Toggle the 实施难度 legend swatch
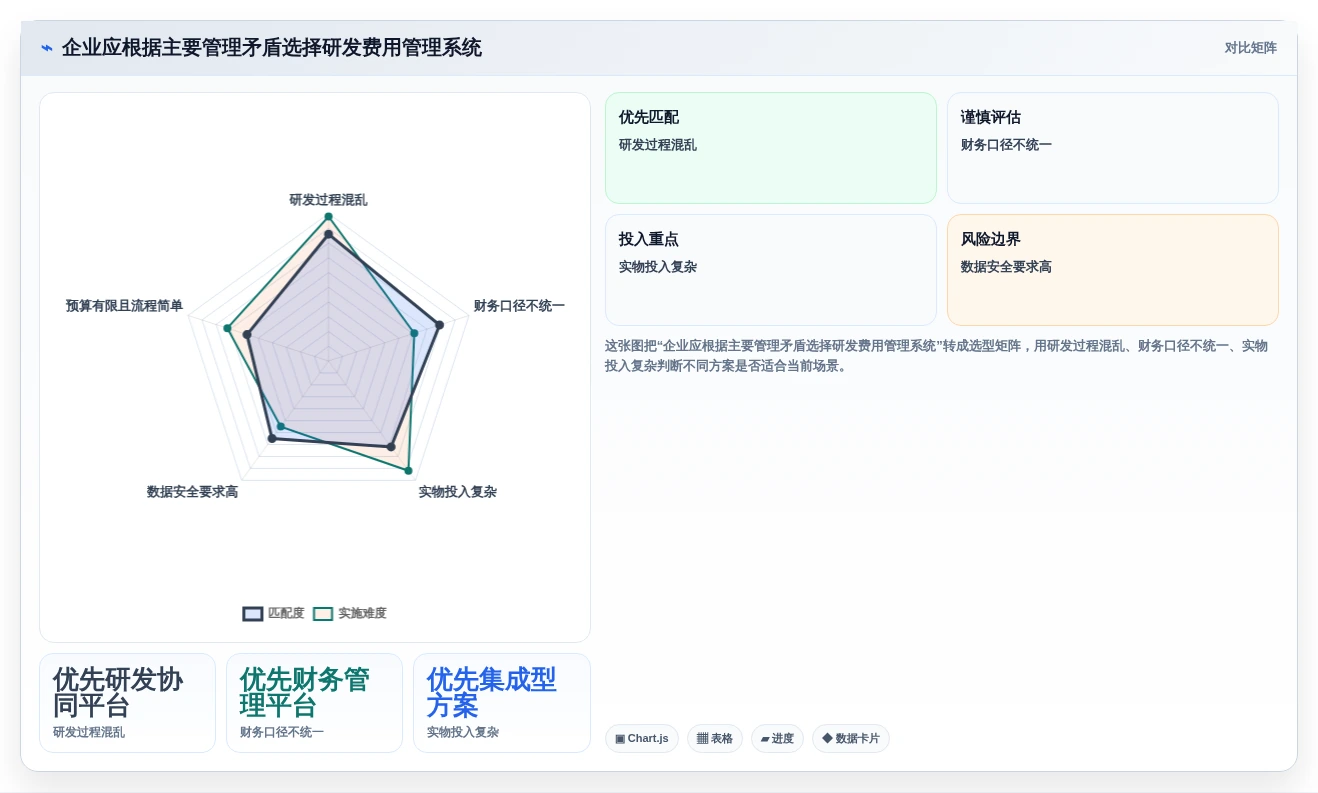 pos(323,614)
